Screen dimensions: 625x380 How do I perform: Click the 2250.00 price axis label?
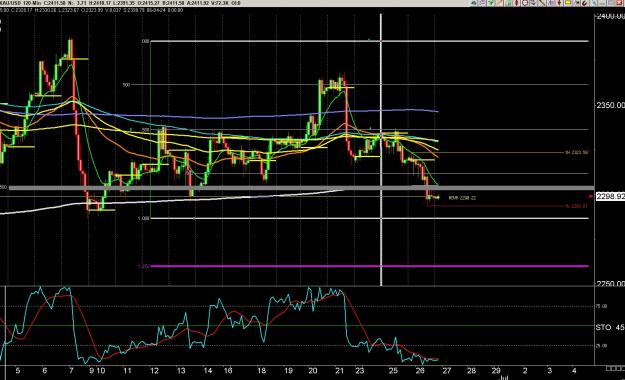click(x=610, y=283)
